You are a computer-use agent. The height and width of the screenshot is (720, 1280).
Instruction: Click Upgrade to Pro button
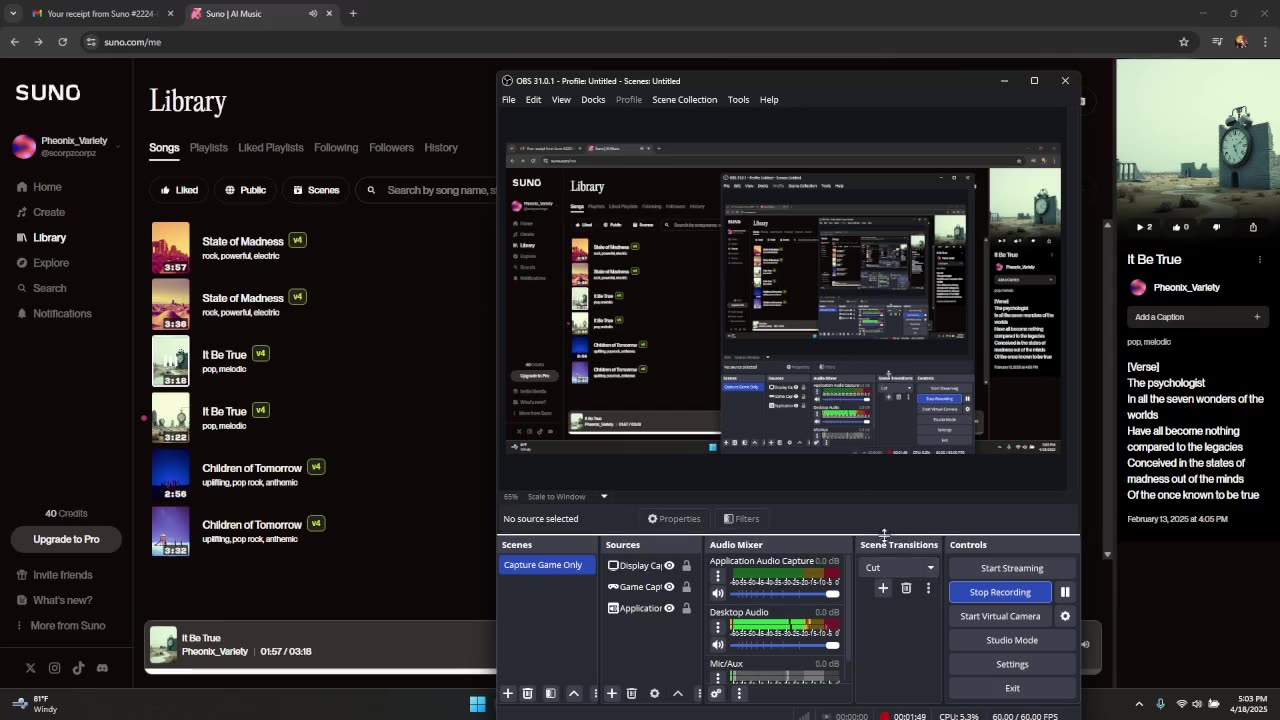click(66, 539)
